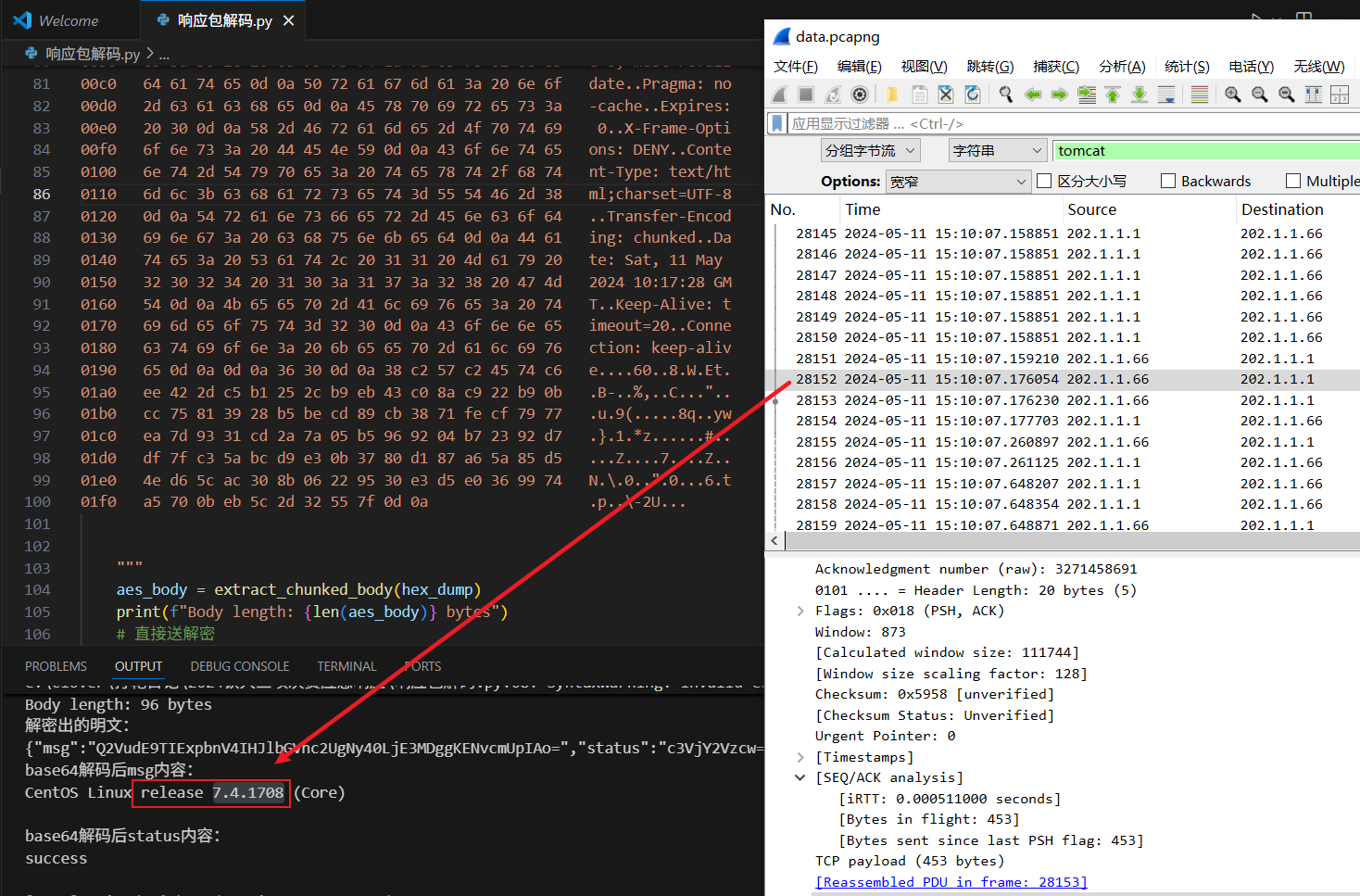Close the 响应包解码.py editor tab
Image resolution: width=1360 pixels, height=896 pixels.
(289, 20)
